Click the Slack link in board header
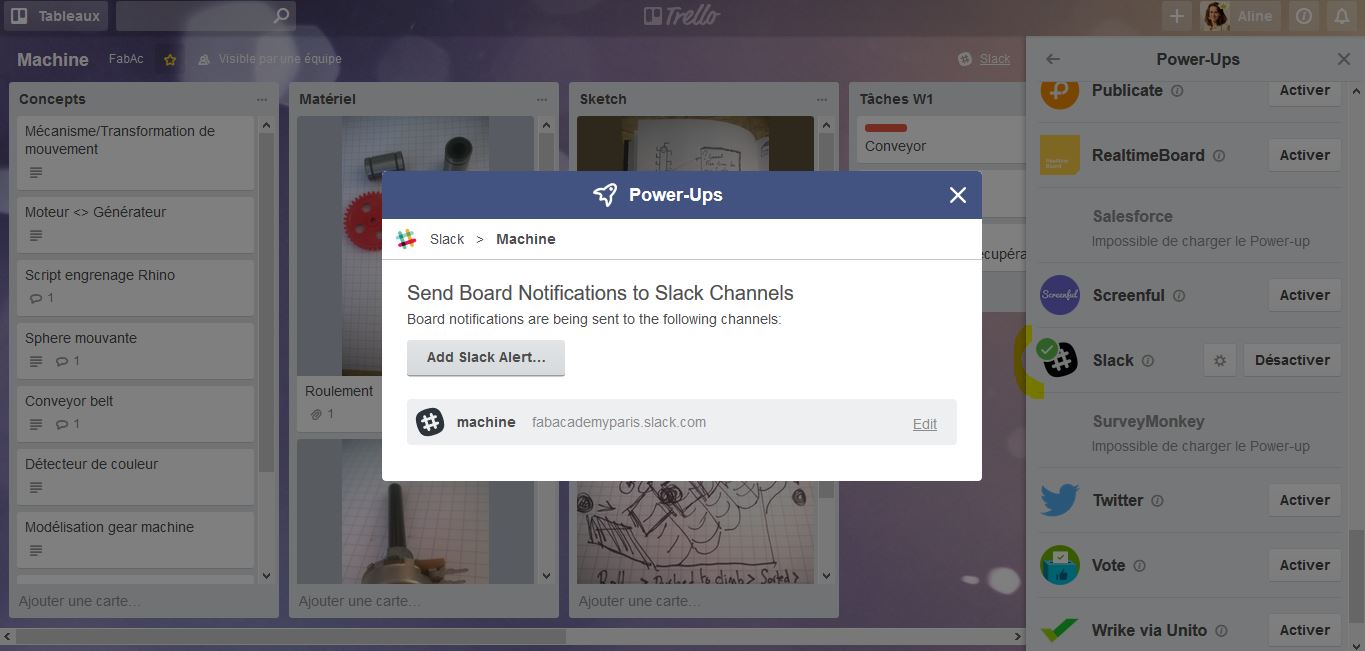 pos(994,59)
